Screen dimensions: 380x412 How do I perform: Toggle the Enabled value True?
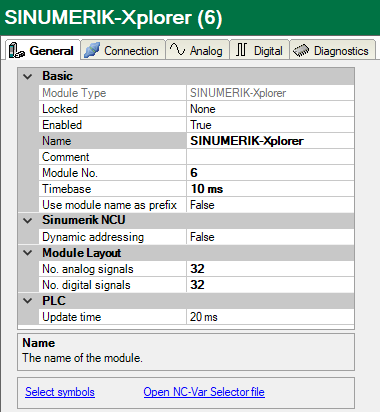(x=270, y=125)
